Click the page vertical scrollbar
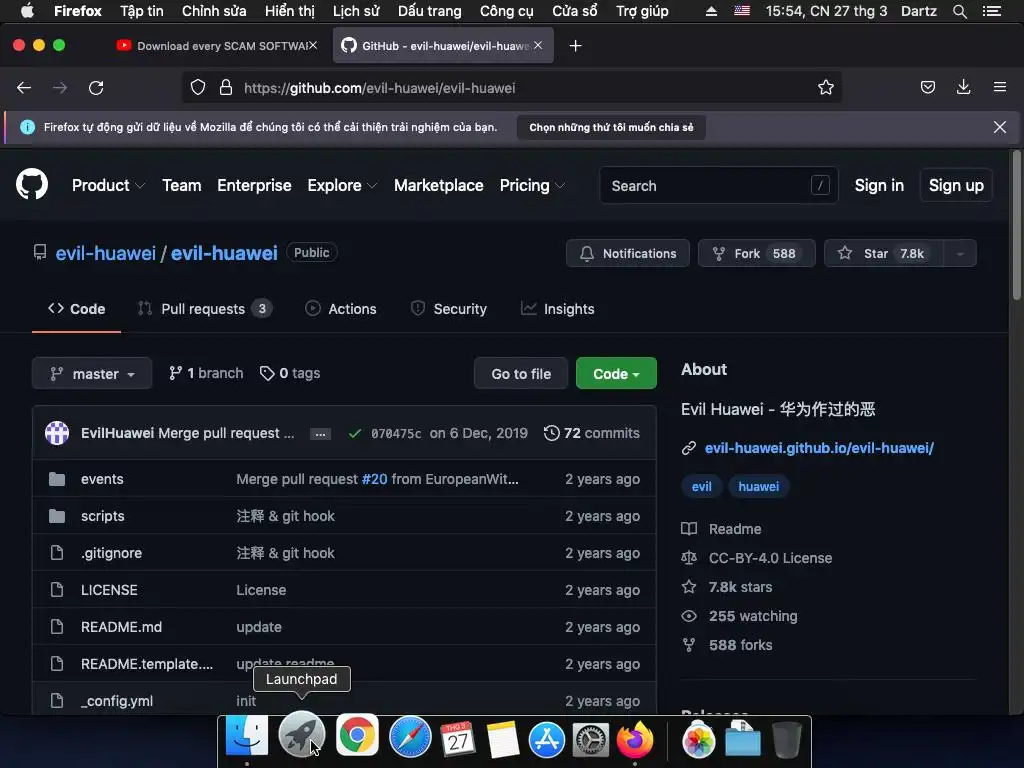Image resolution: width=1024 pixels, height=768 pixels. pos(1016,225)
